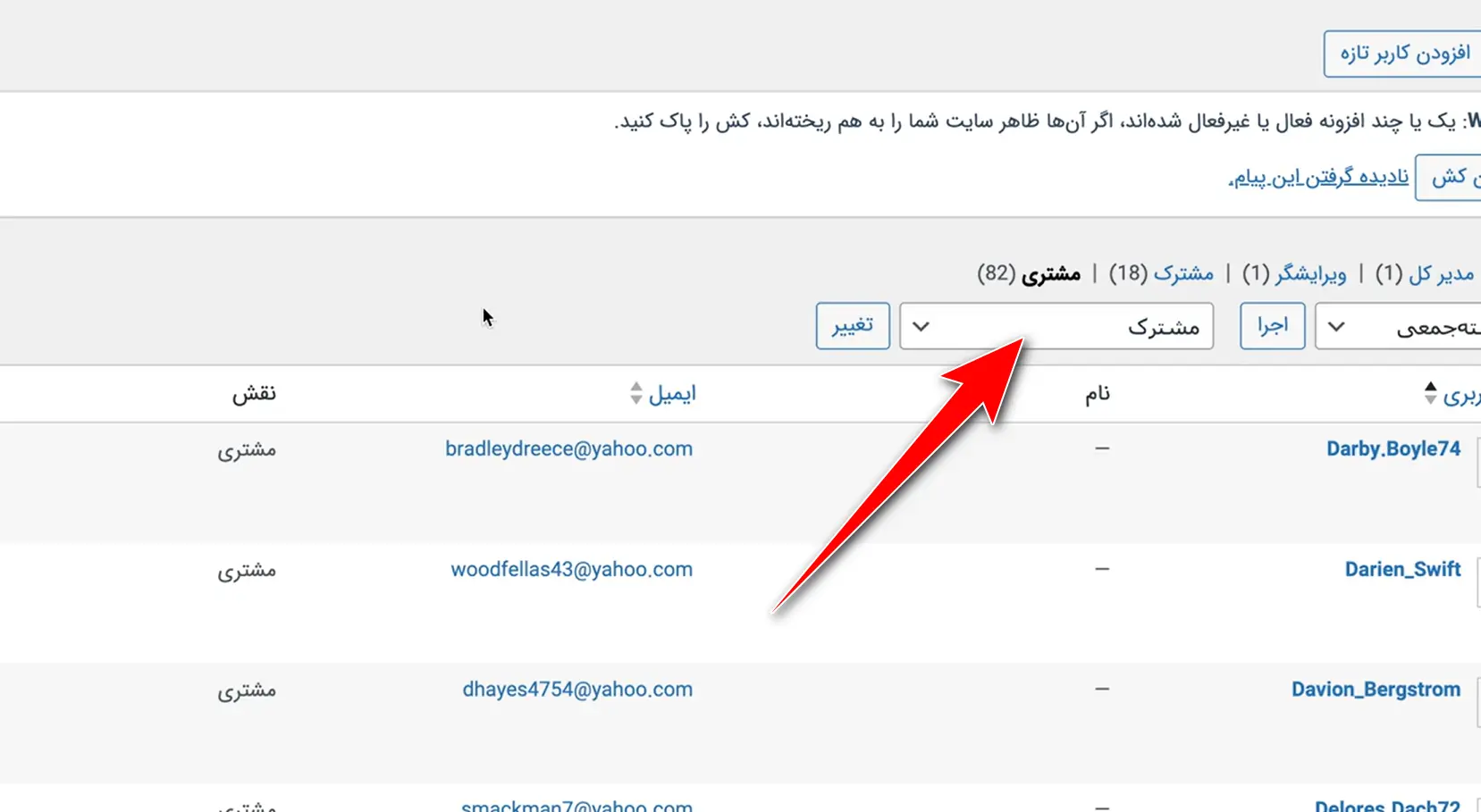This screenshot has width=1481, height=812.
Task: Open user profile Darby.Boyle74
Action: pyautogui.click(x=1393, y=448)
